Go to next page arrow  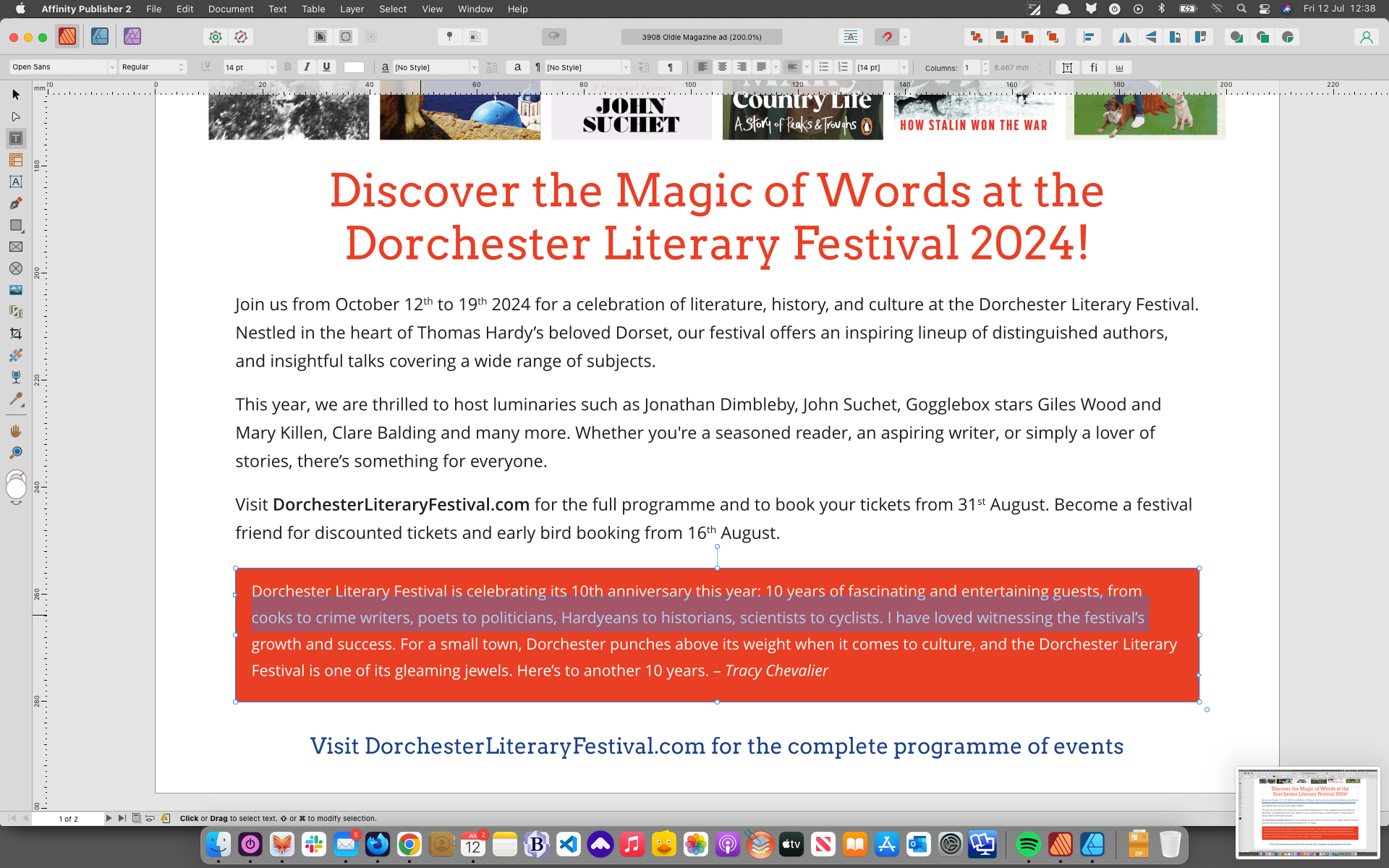click(x=109, y=818)
